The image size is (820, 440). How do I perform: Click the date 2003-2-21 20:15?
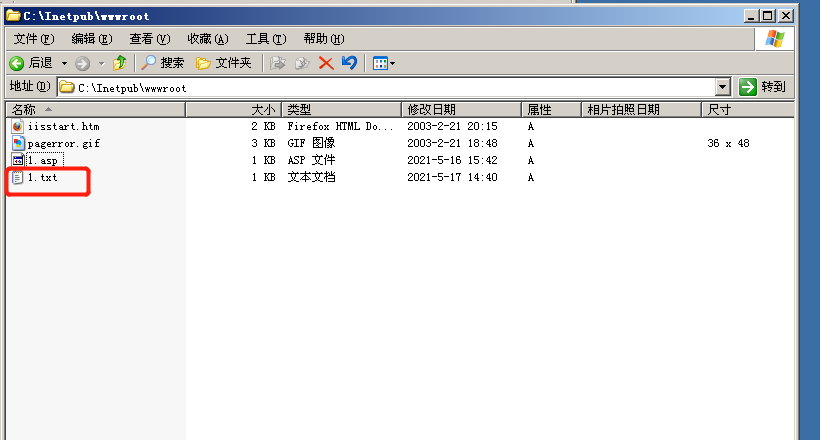tap(452, 126)
